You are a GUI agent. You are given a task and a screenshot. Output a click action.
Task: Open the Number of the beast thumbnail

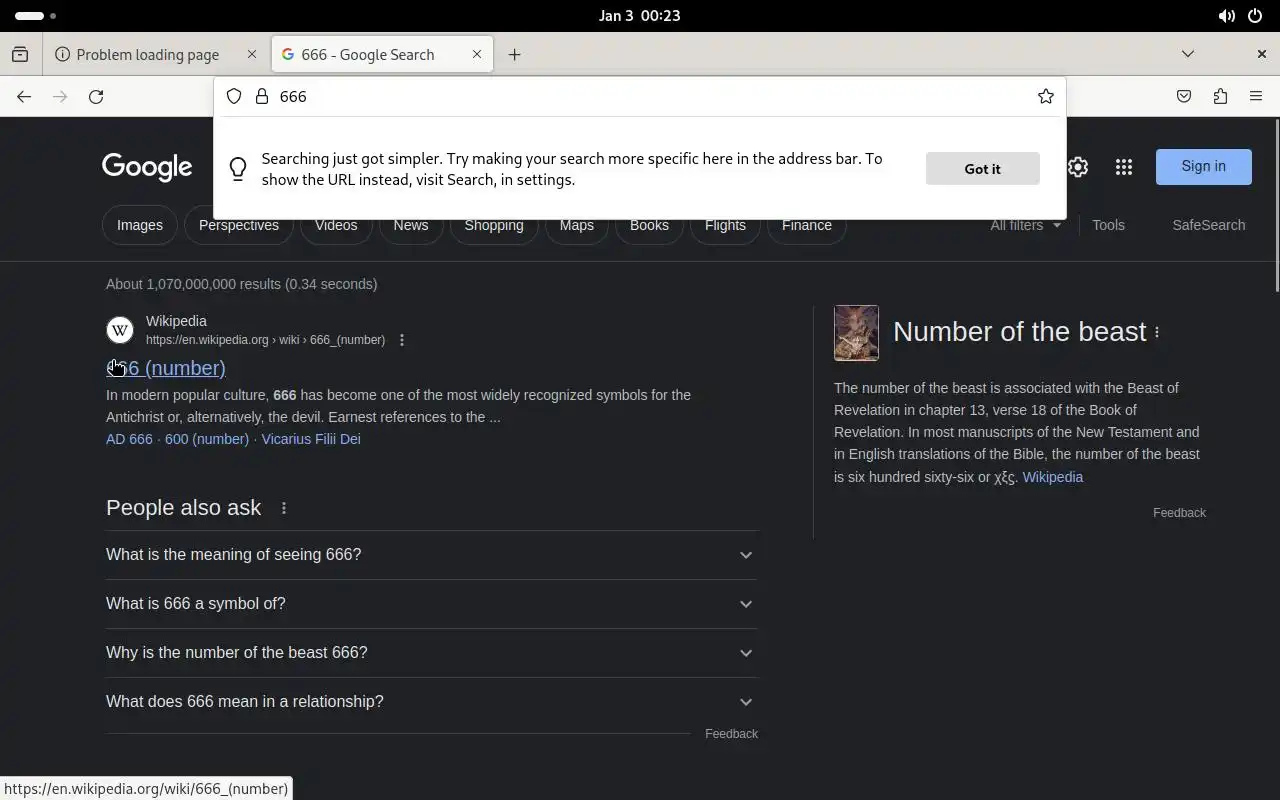[856, 333]
